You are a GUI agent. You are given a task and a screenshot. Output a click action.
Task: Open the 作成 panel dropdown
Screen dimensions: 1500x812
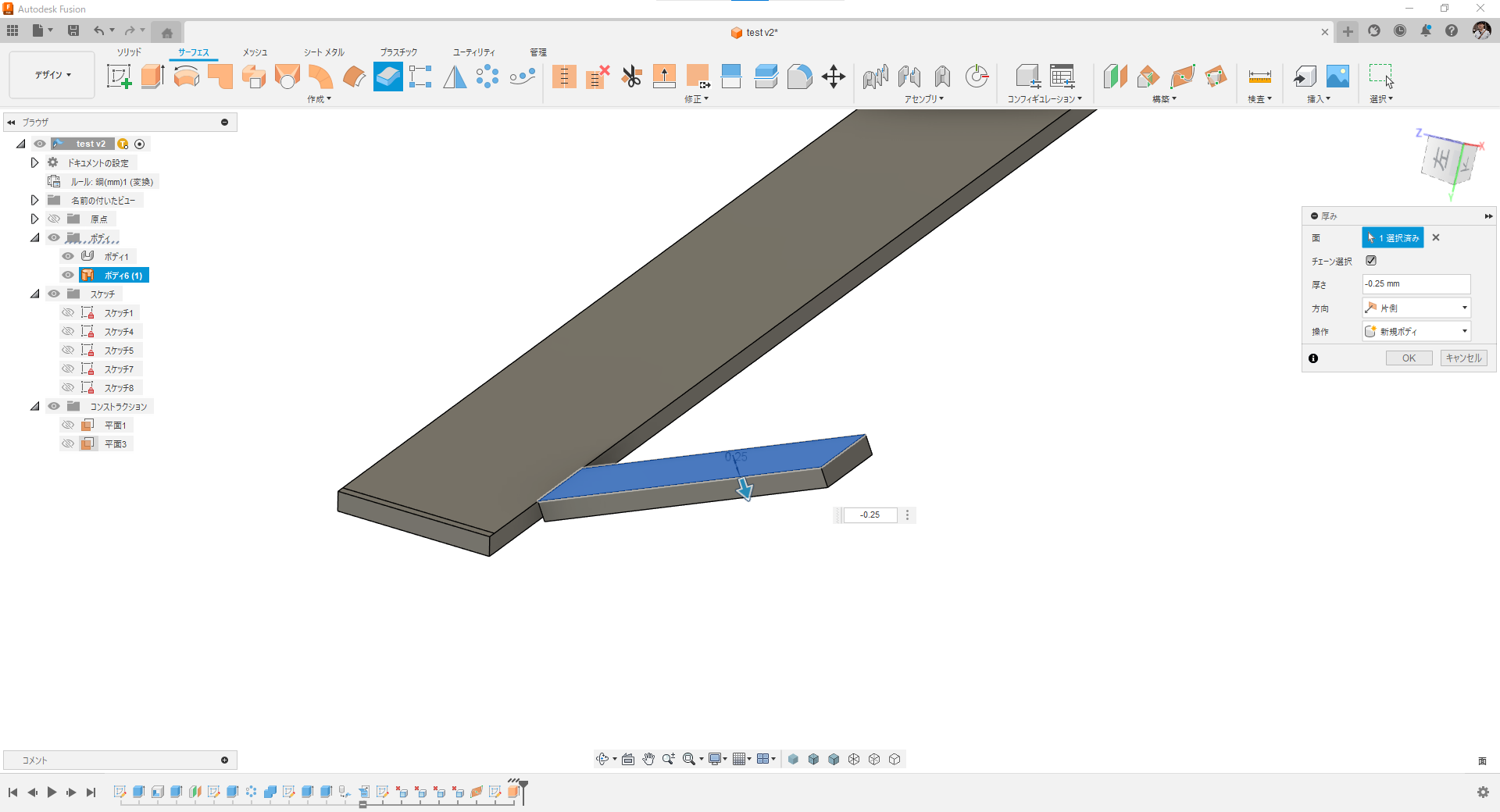[319, 99]
